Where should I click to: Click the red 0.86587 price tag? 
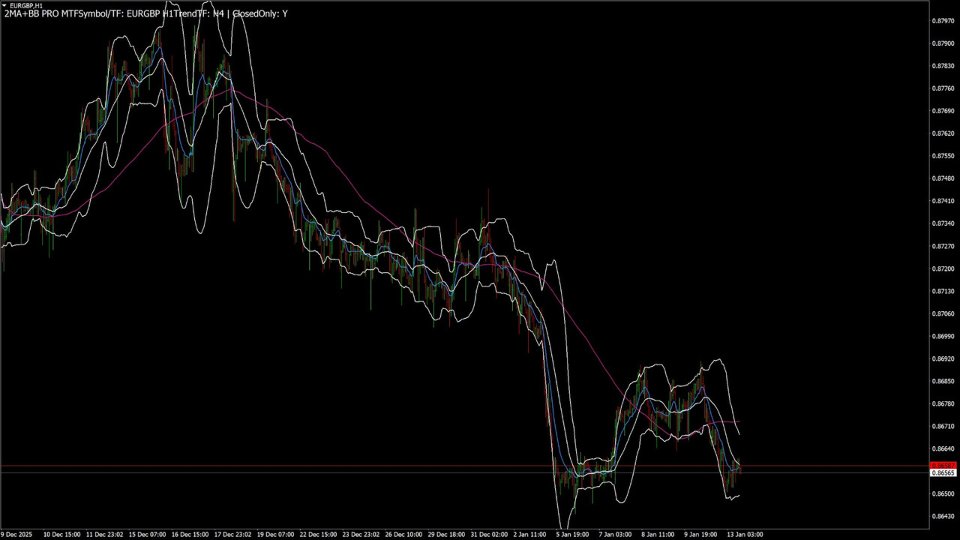click(943, 466)
